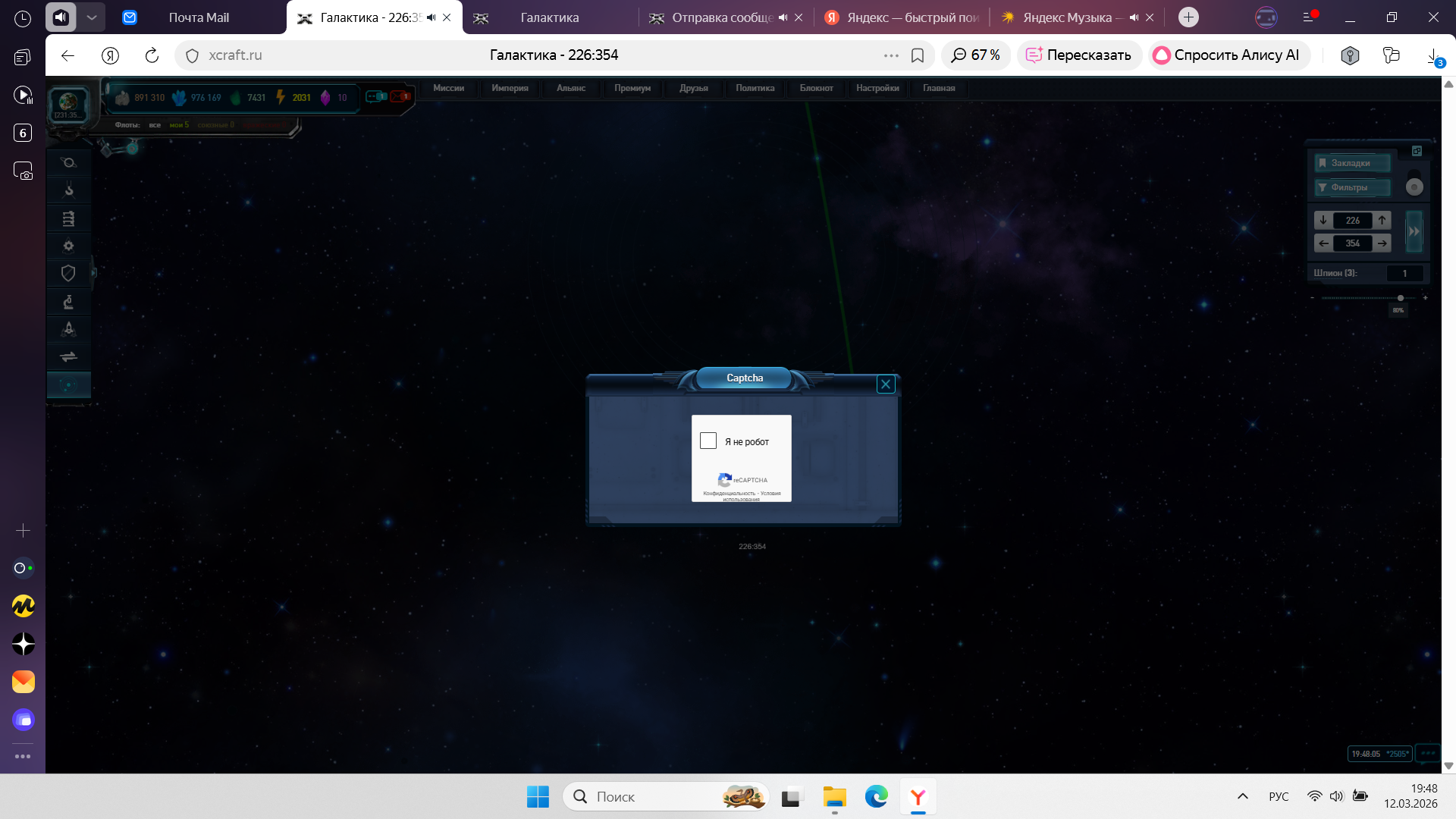This screenshot has height=819, width=1456.
Task: Open the defense shield sidebar icon
Action: point(68,273)
